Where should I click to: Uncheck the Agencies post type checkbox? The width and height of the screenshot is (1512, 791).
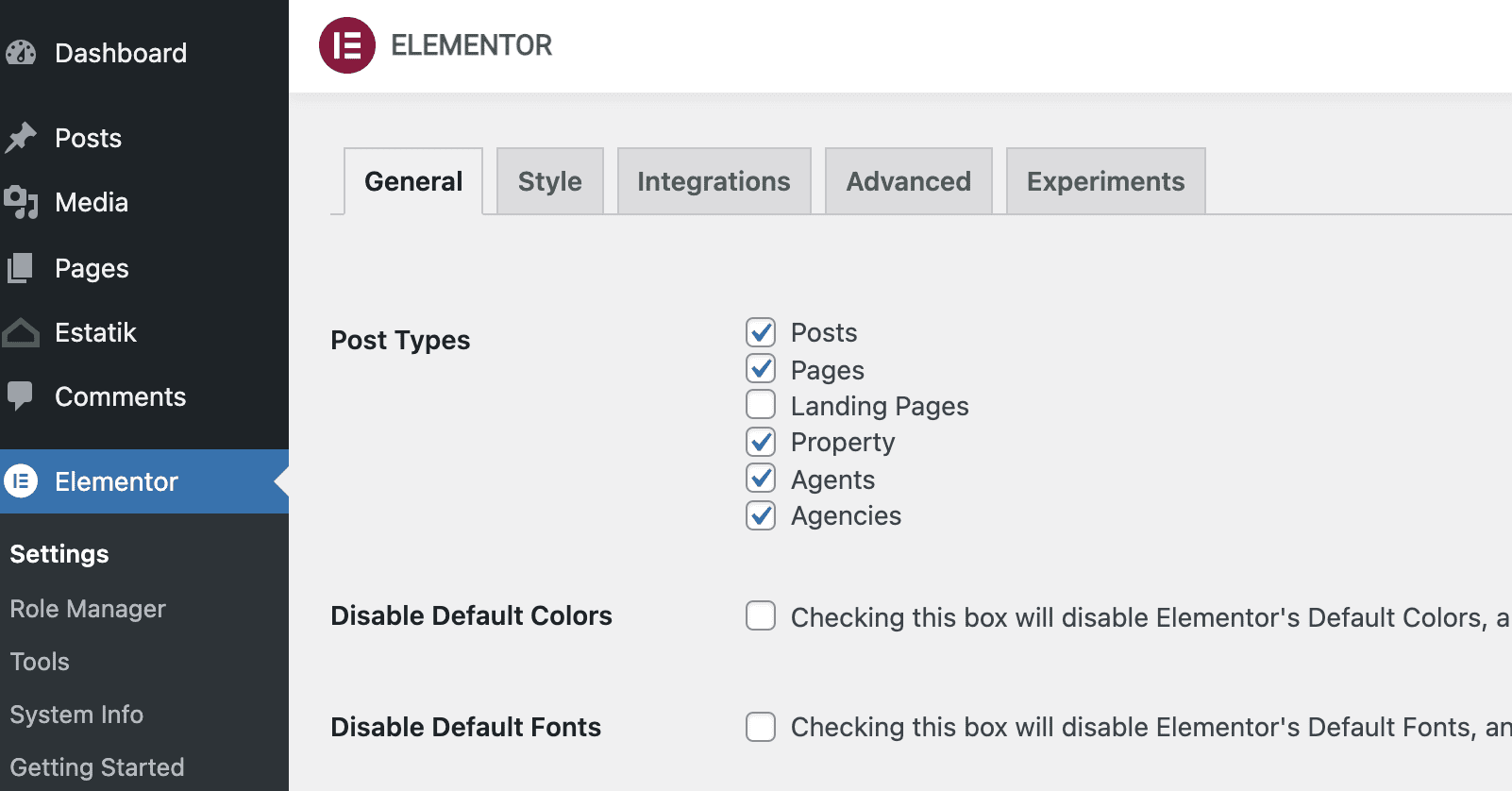click(761, 515)
